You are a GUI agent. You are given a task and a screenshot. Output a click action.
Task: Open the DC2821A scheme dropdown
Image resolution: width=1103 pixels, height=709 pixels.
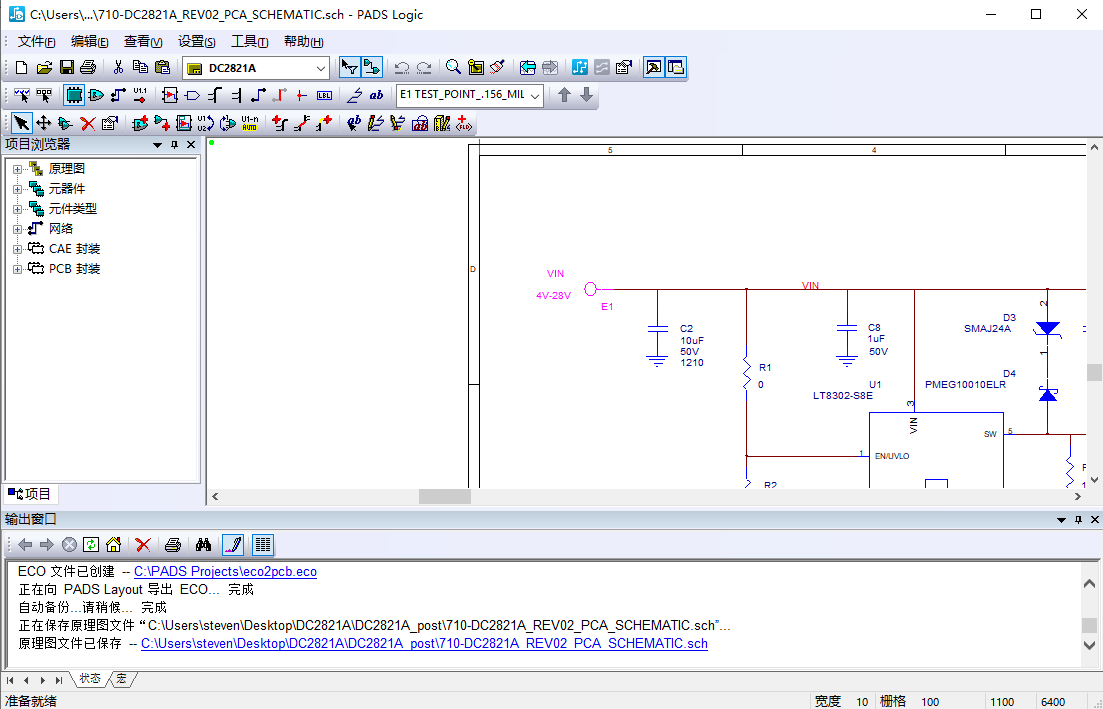(x=323, y=67)
